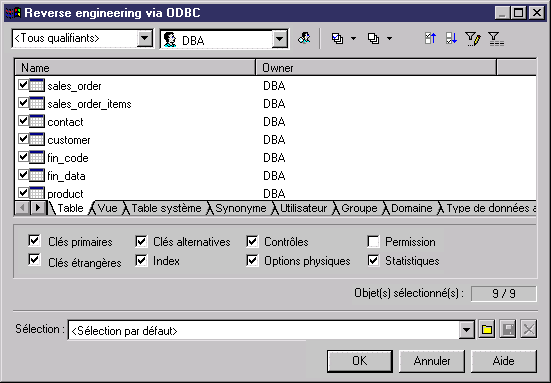
Task: Uncheck the sales_order table checkbox
Action: coord(23,85)
